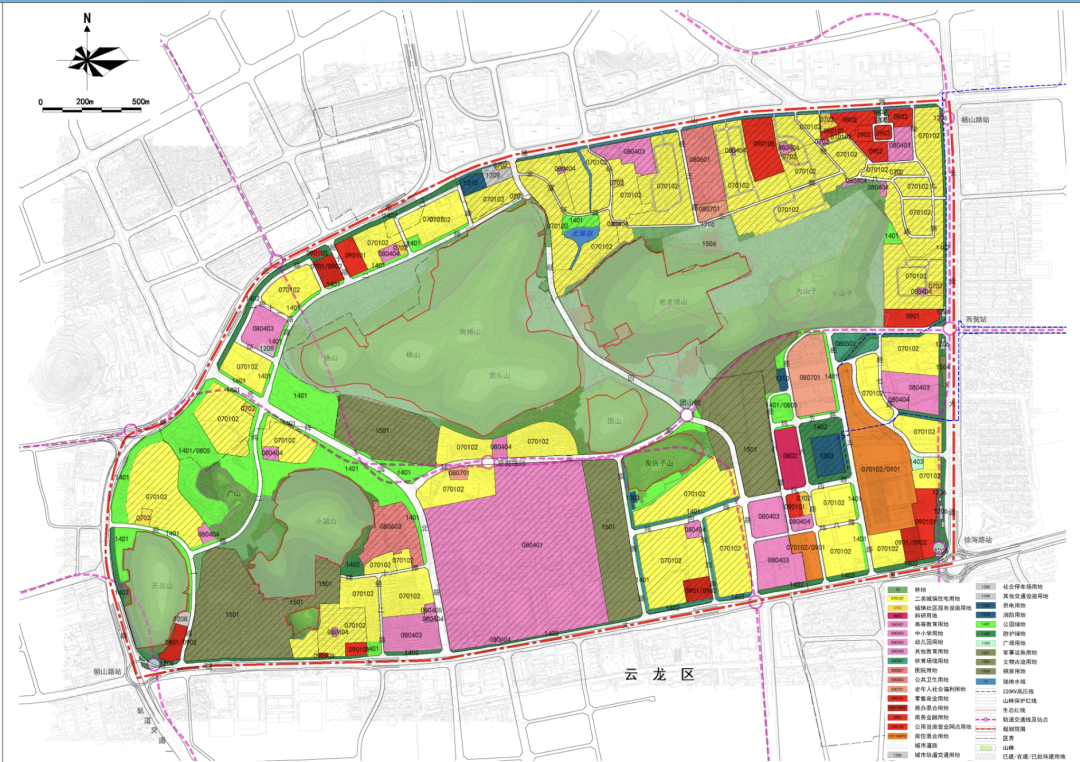Click the crimson 0802 research parcel
This screenshot has width=1080, height=762.
tap(789, 456)
